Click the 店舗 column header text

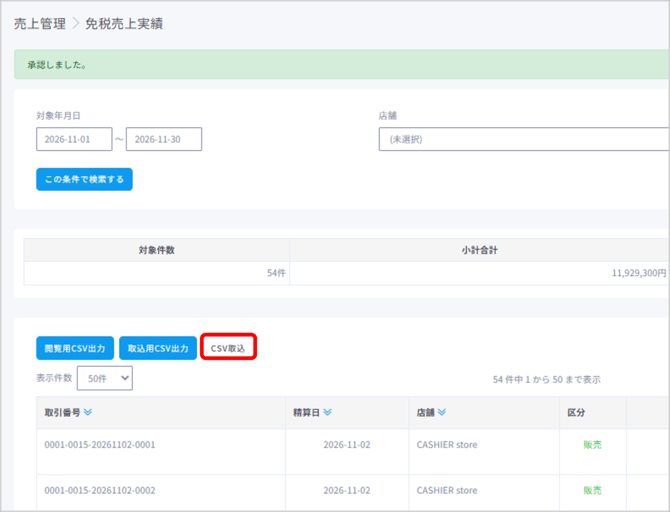(x=426, y=412)
